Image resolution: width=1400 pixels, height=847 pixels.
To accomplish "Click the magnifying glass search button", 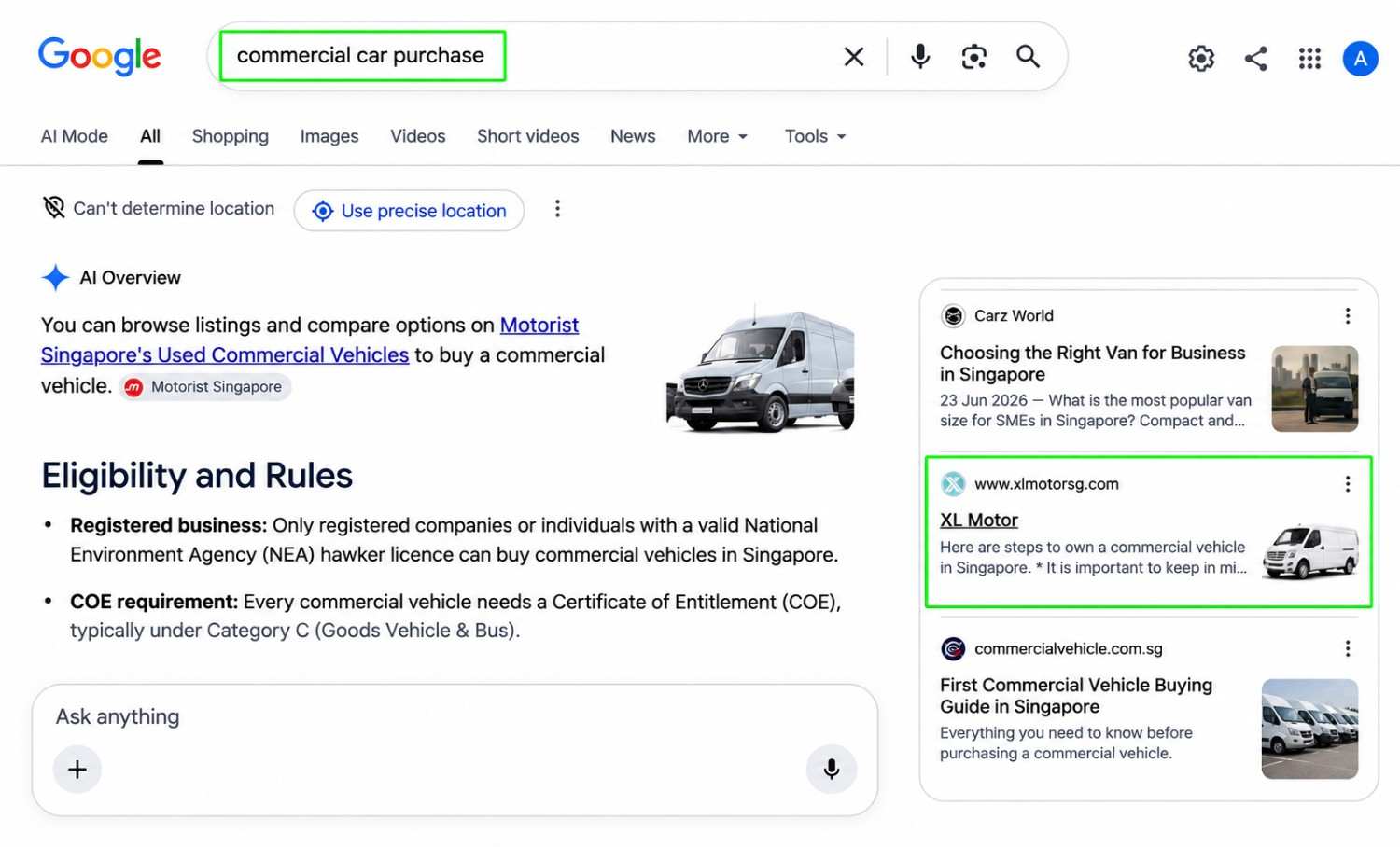I will (x=1029, y=57).
